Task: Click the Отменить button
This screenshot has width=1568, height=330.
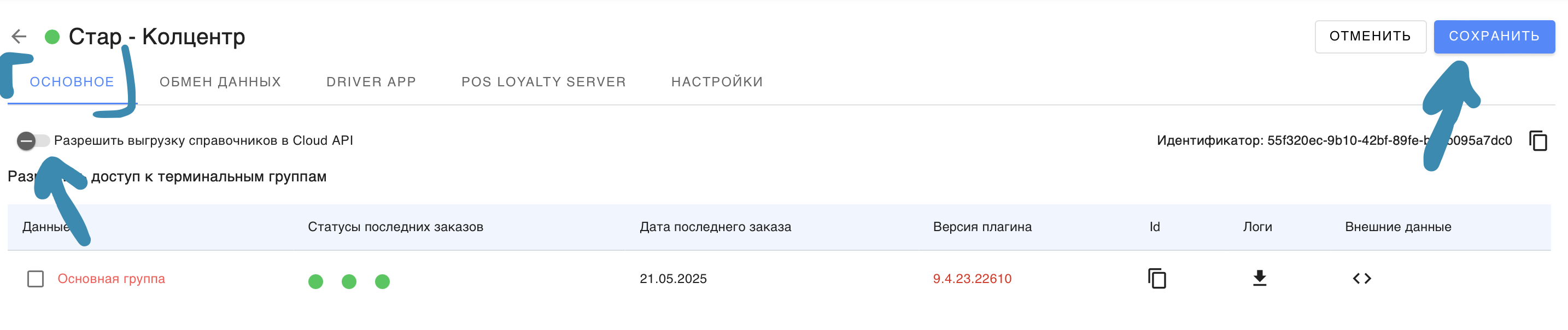Action: coord(1370,37)
